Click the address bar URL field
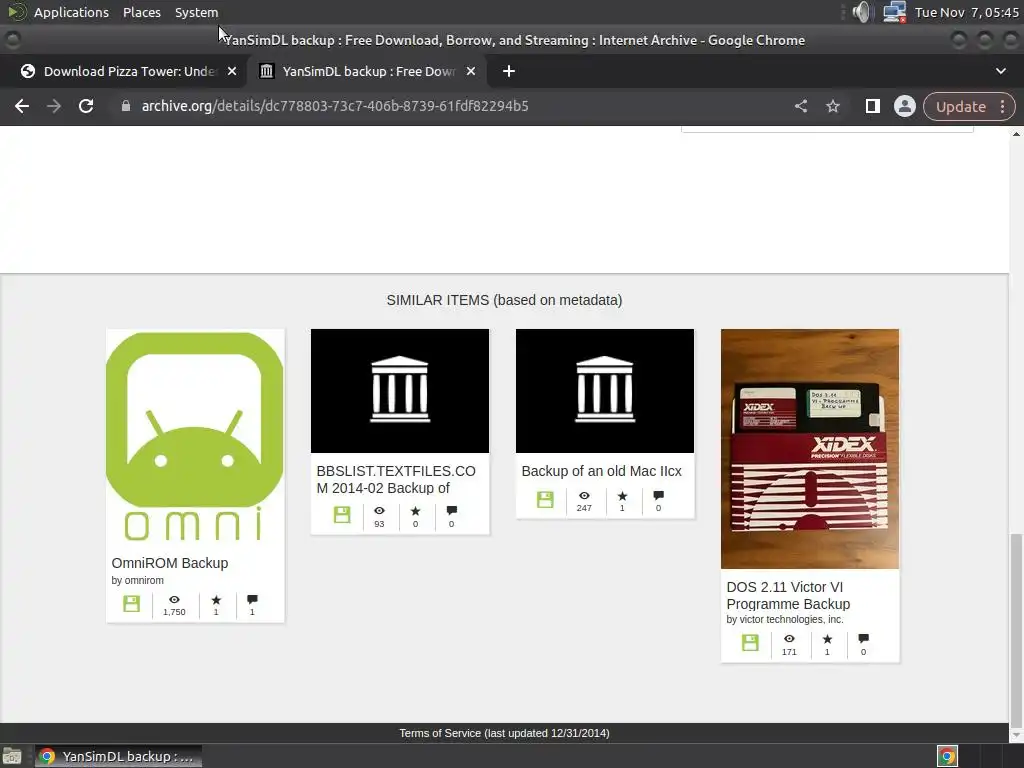The height and width of the screenshot is (768, 1024). (335, 106)
